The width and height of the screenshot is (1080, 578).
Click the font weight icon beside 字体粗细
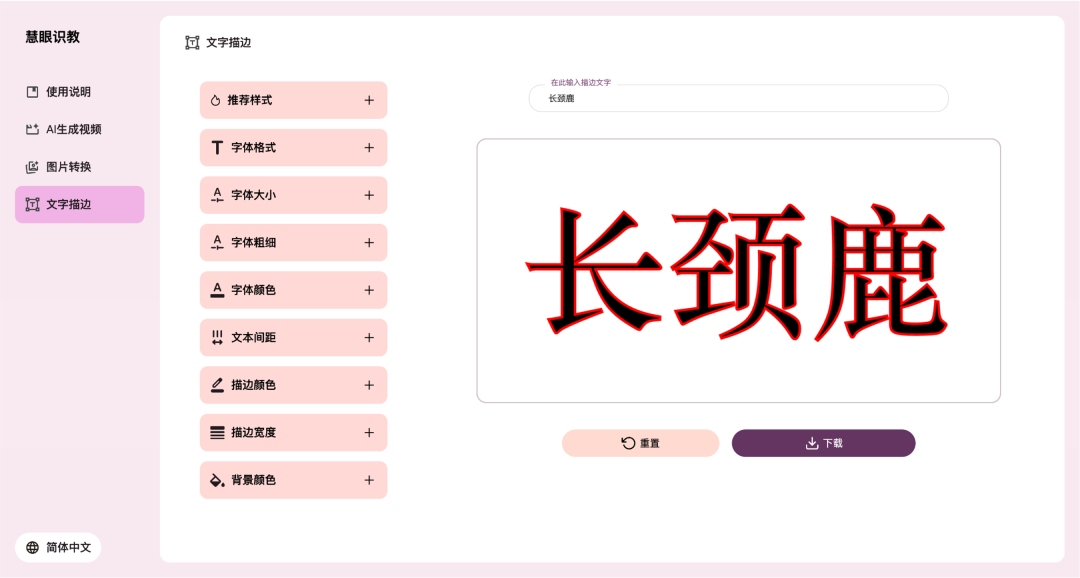[x=217, y=242]
